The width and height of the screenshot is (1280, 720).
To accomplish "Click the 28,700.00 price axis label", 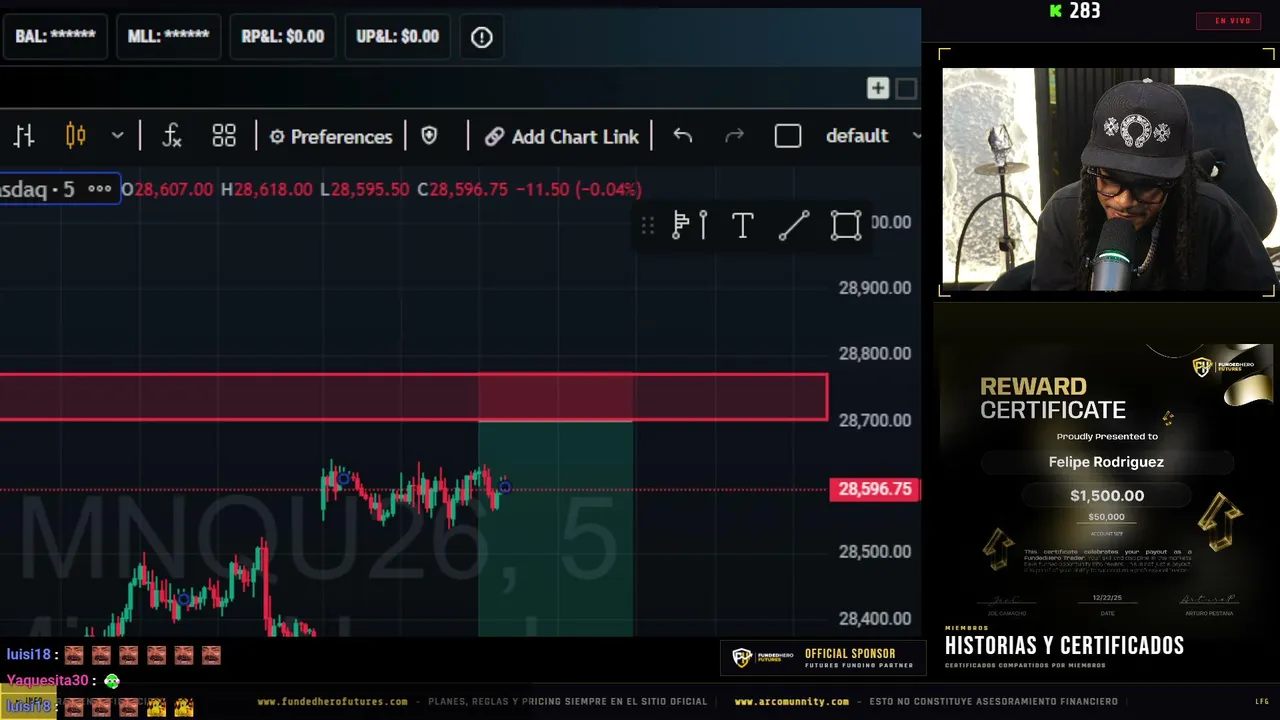I will [x=875, y=421].
